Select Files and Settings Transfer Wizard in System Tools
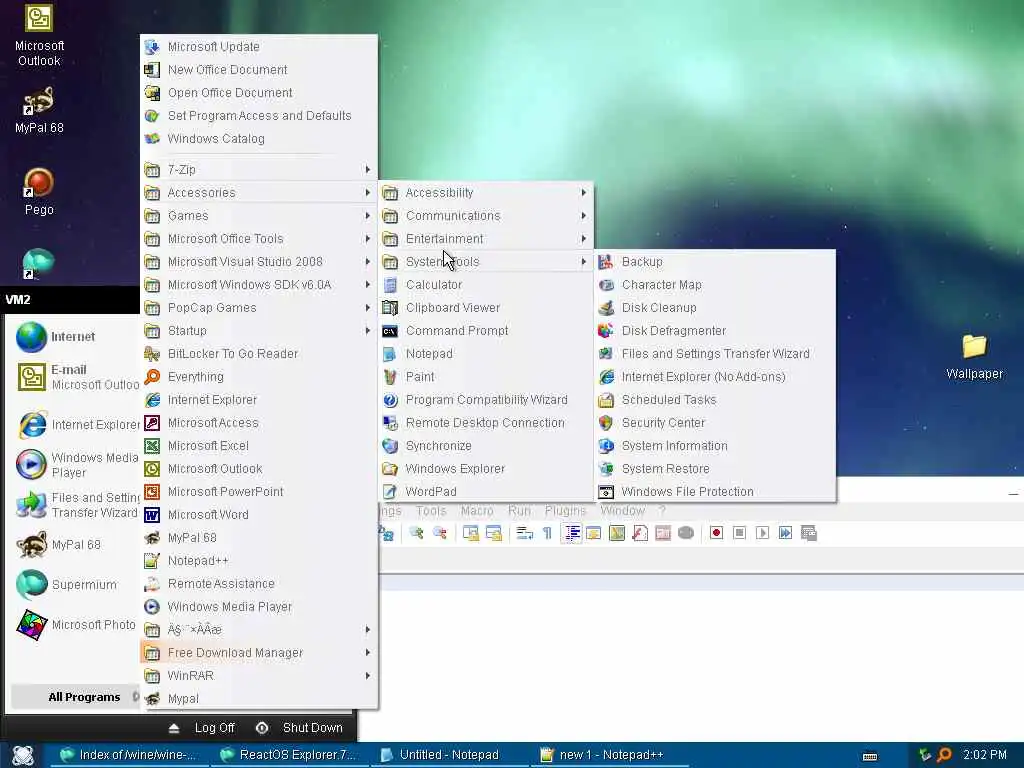The width and height of the screenshot is (1024, 768). click(x=715, y=354)
